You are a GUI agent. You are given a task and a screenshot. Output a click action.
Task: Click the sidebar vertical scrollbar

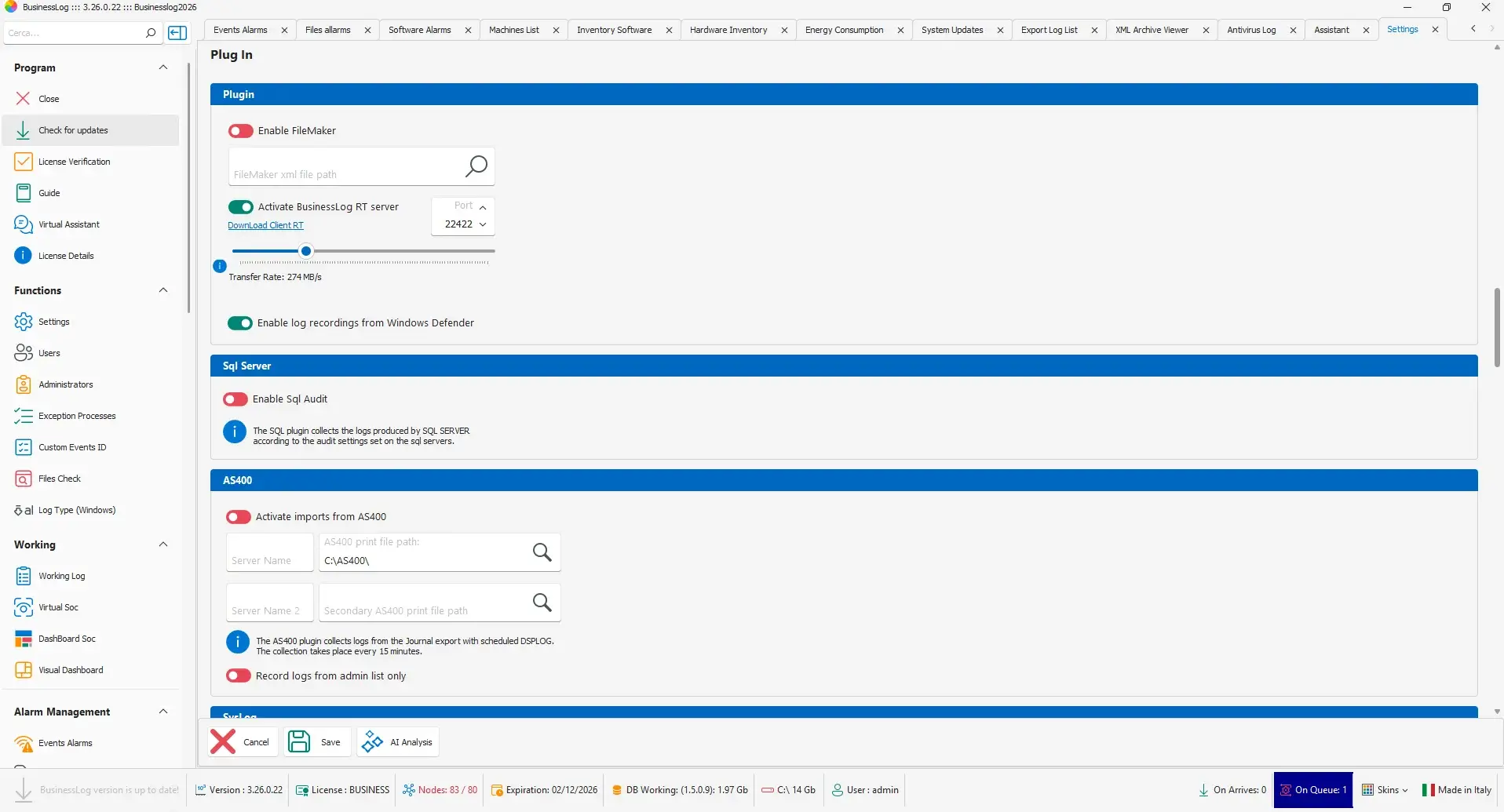188,188
